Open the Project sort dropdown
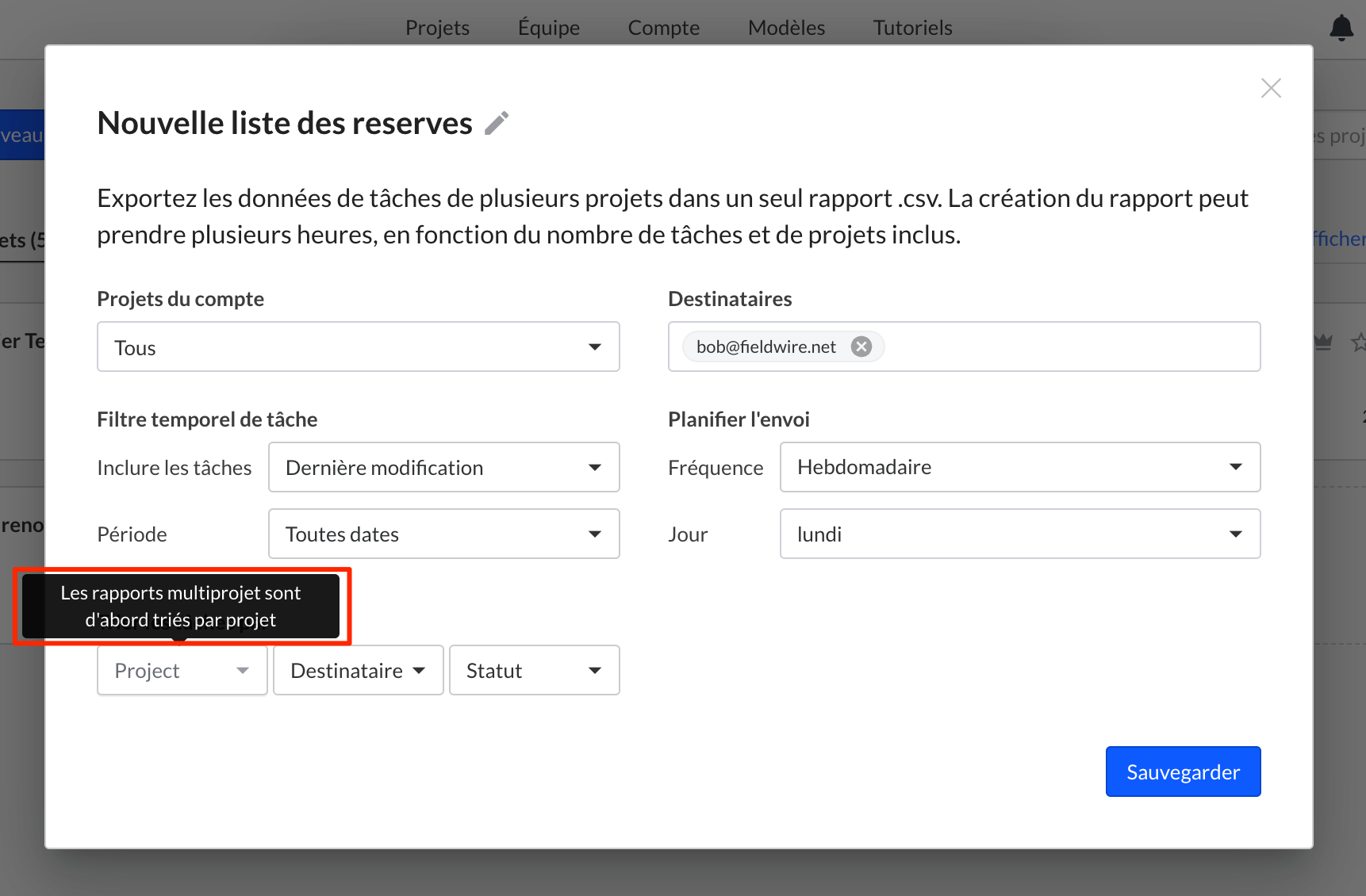 (182, 670)
